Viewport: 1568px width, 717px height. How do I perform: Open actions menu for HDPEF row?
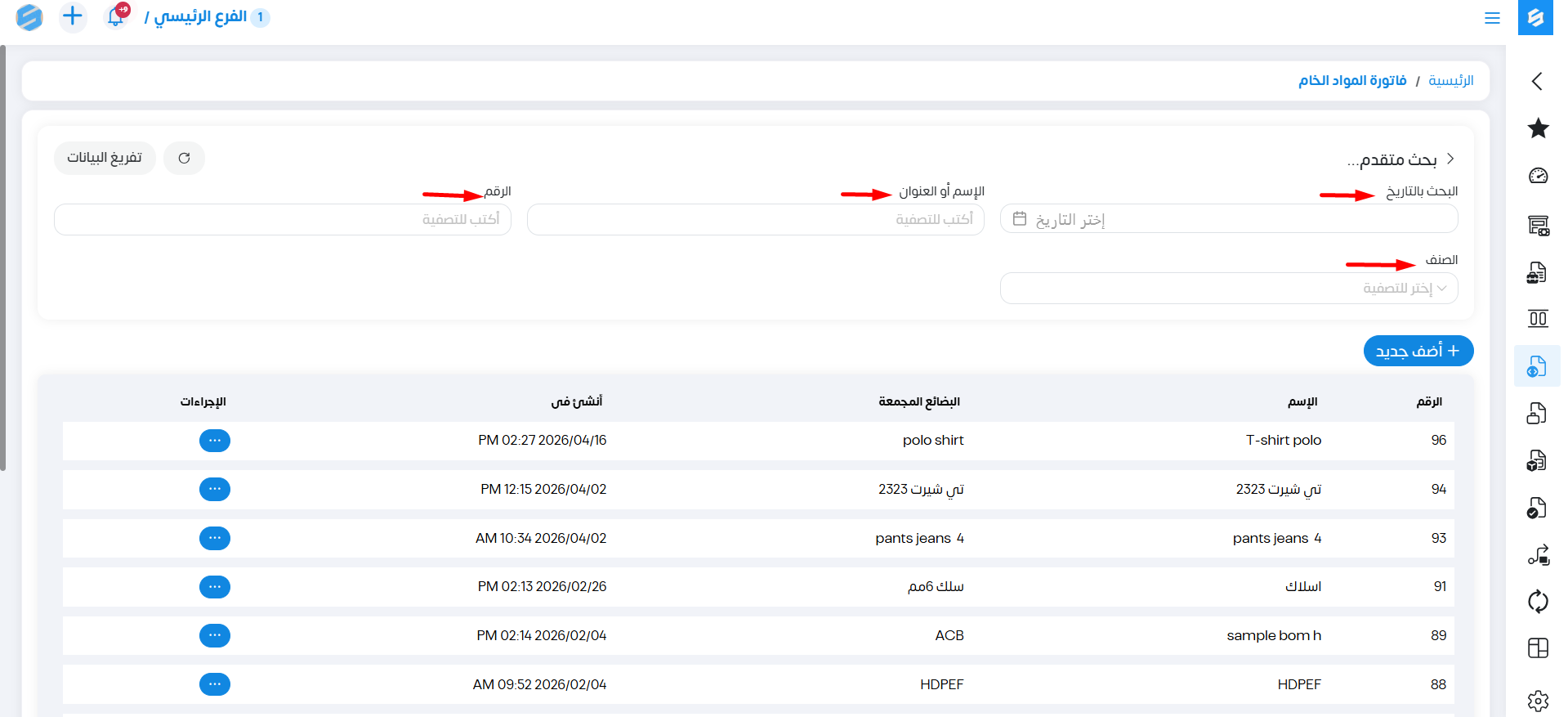coord(215,684)
